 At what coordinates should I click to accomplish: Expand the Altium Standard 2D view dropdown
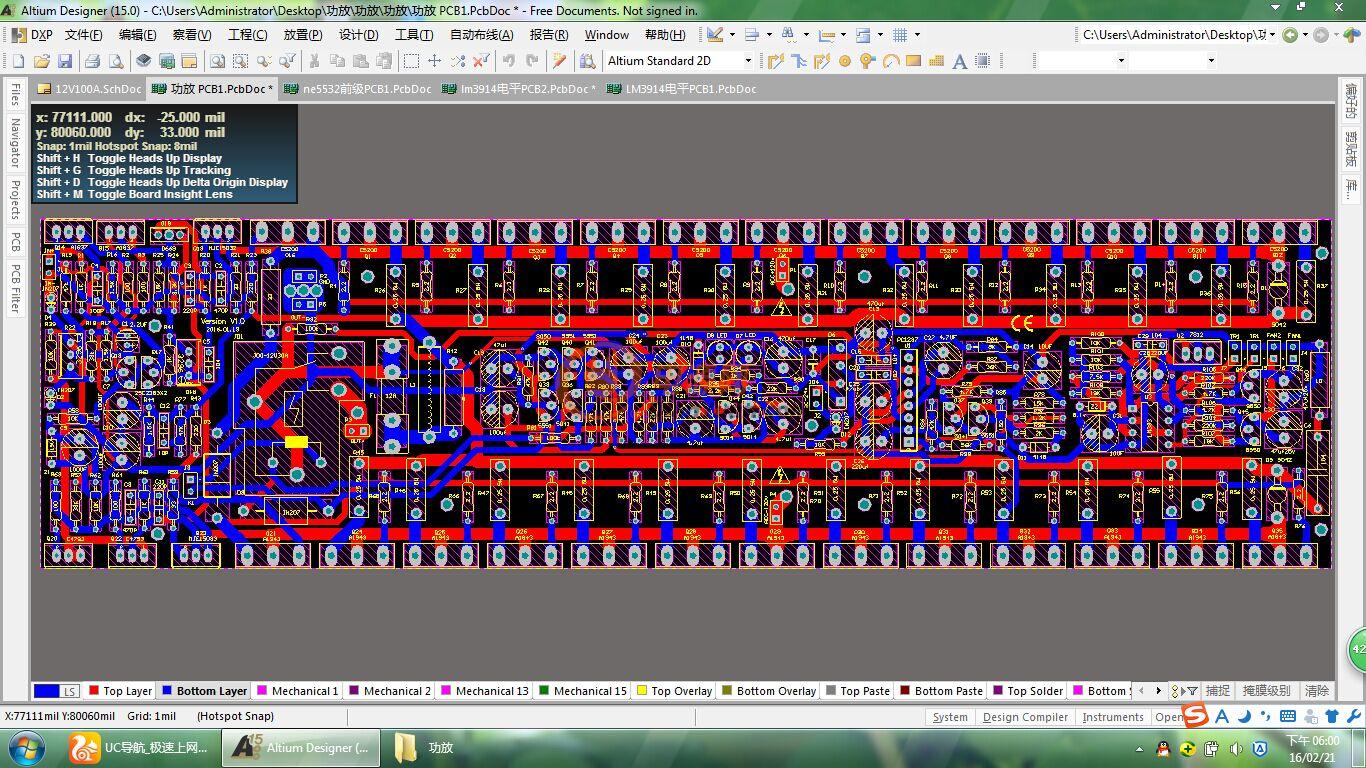(x=747, y=61)
